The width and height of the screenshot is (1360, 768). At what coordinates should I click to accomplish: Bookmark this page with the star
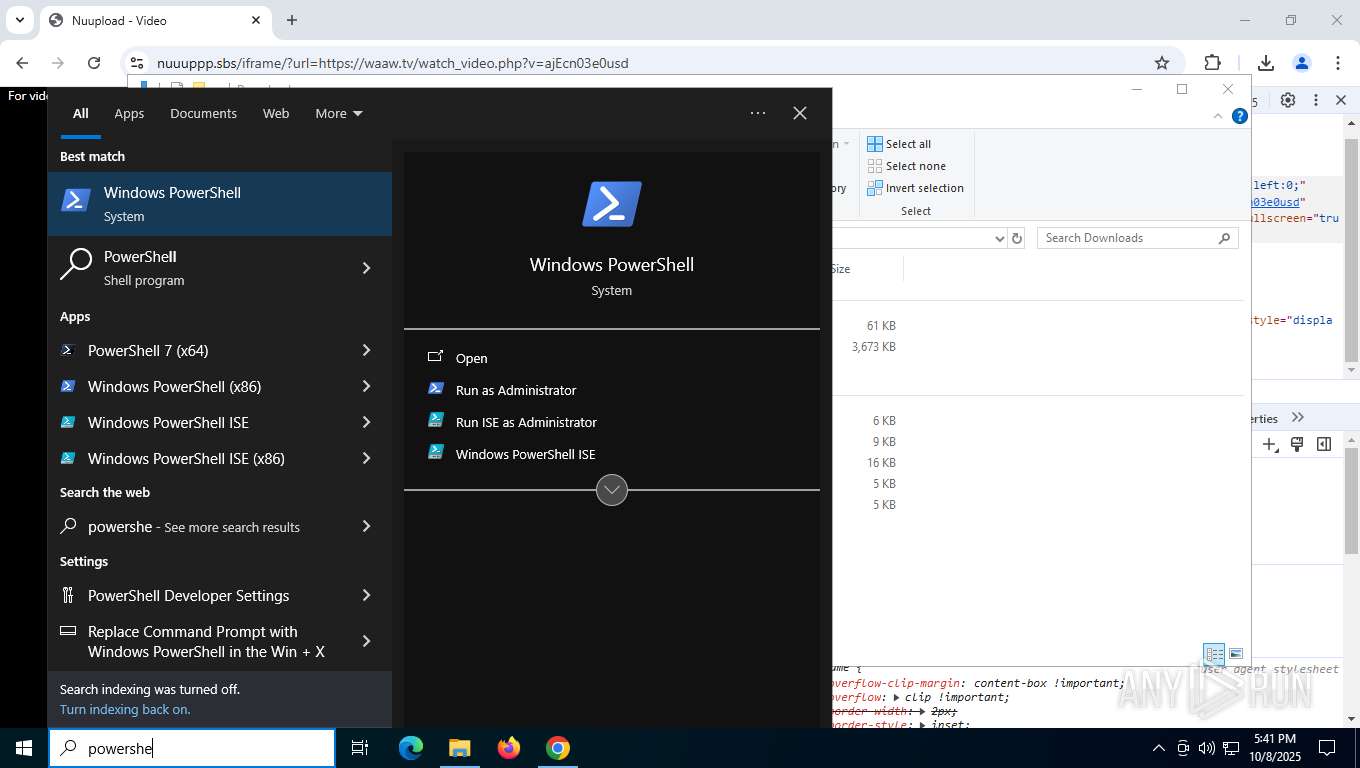1162,63
